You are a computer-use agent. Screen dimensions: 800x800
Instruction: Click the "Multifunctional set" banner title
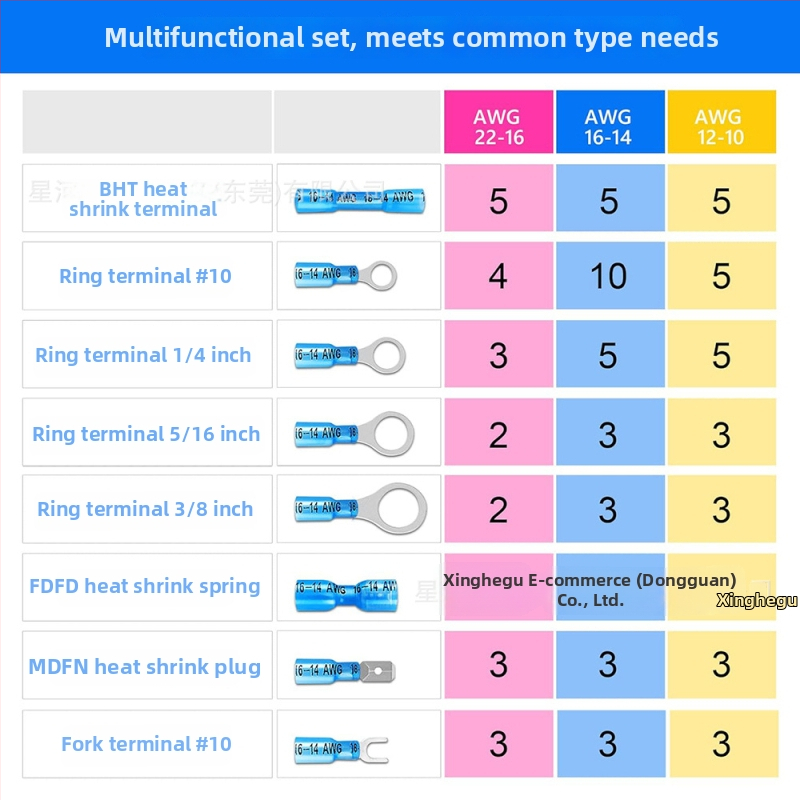[x=411, y=38]
